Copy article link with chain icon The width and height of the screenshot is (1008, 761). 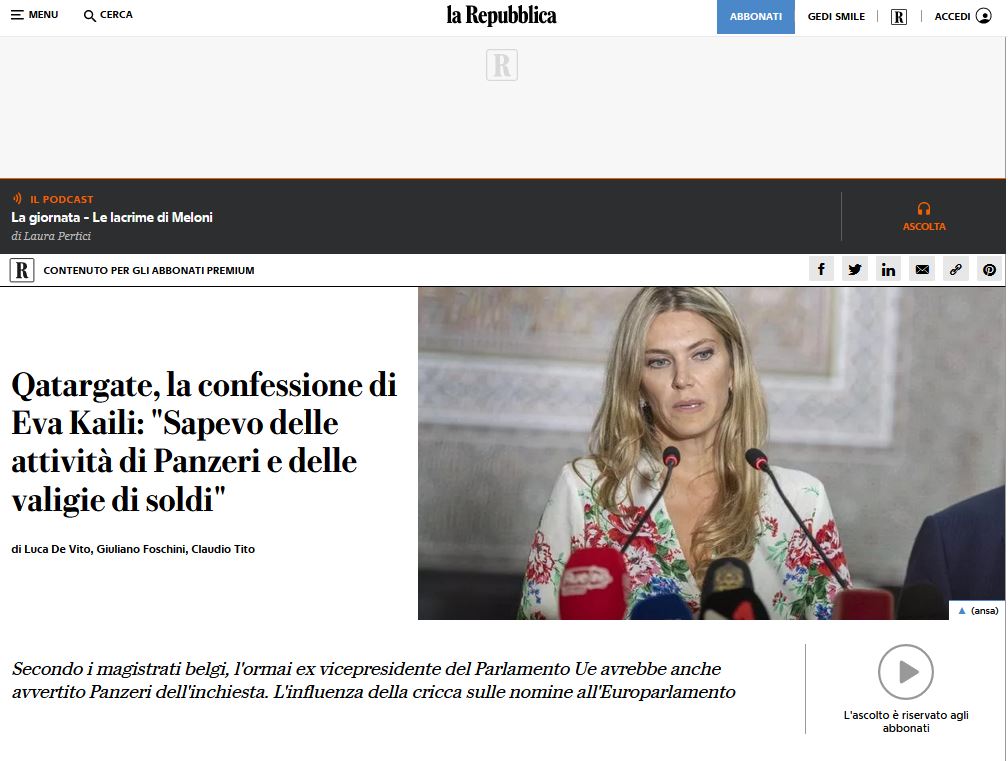coord(956,269)
